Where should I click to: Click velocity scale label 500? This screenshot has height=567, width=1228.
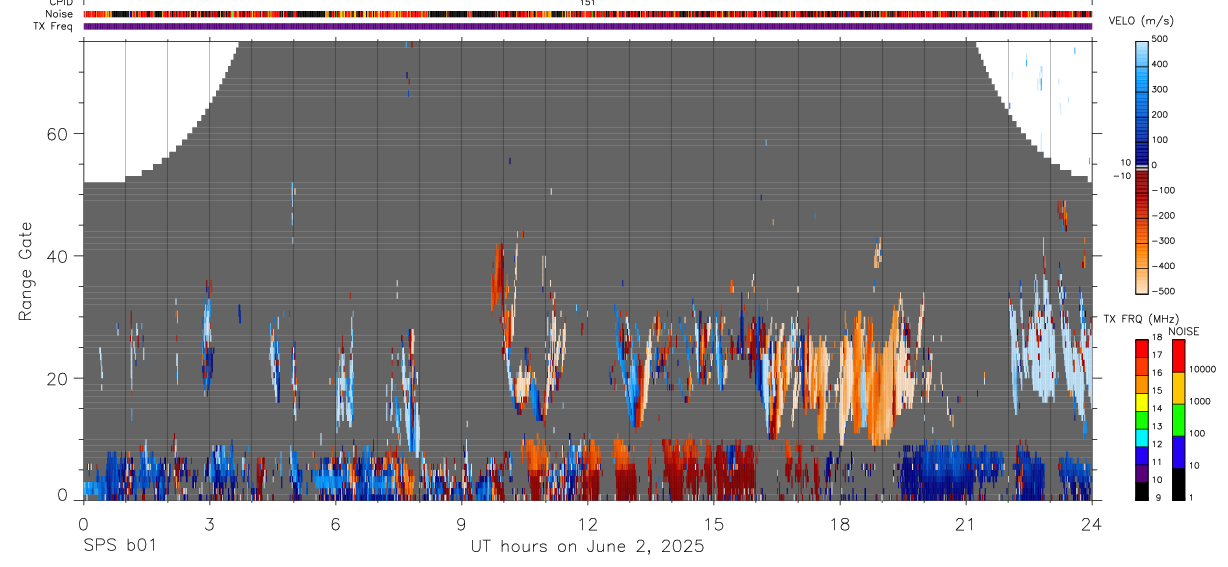click(x=1160, y=39)
